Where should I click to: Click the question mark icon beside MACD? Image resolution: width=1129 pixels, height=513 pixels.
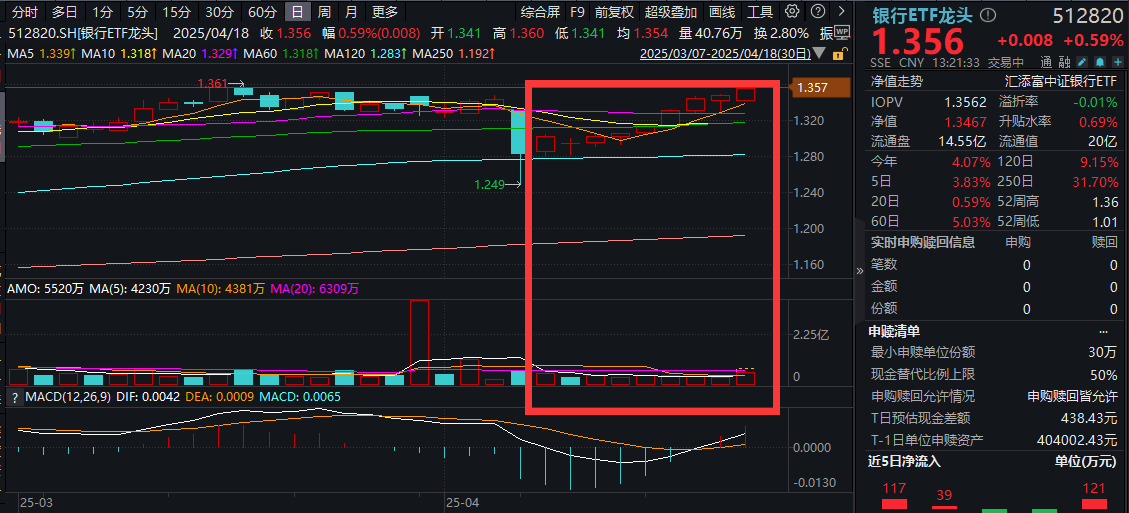(14, 398)
